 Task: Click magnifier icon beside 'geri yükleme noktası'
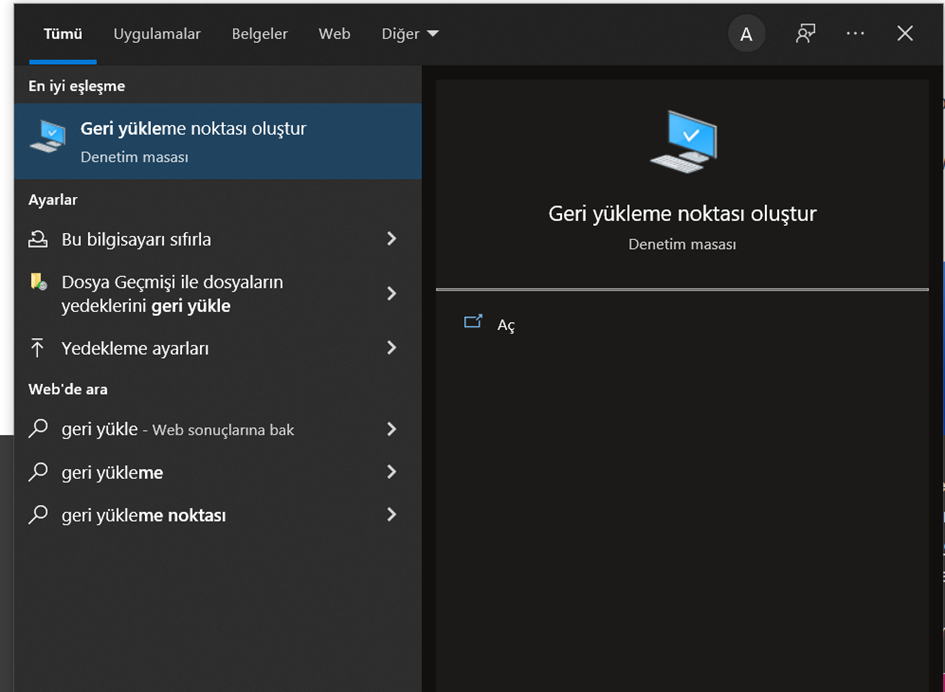pos(38,515)
